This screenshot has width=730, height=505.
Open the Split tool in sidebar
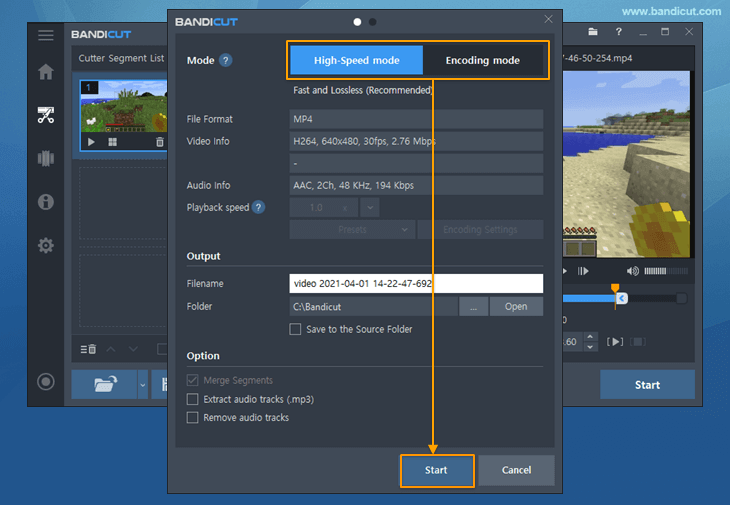46,158
